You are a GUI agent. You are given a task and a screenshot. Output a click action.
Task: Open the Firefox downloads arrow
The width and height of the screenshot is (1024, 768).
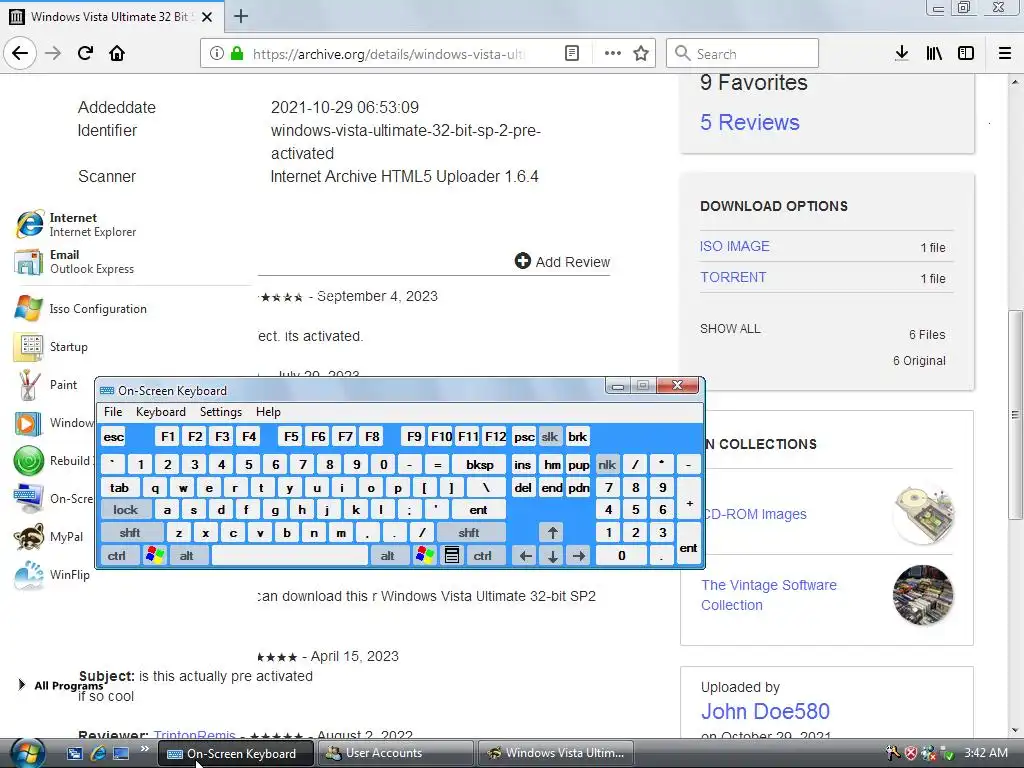902,54
